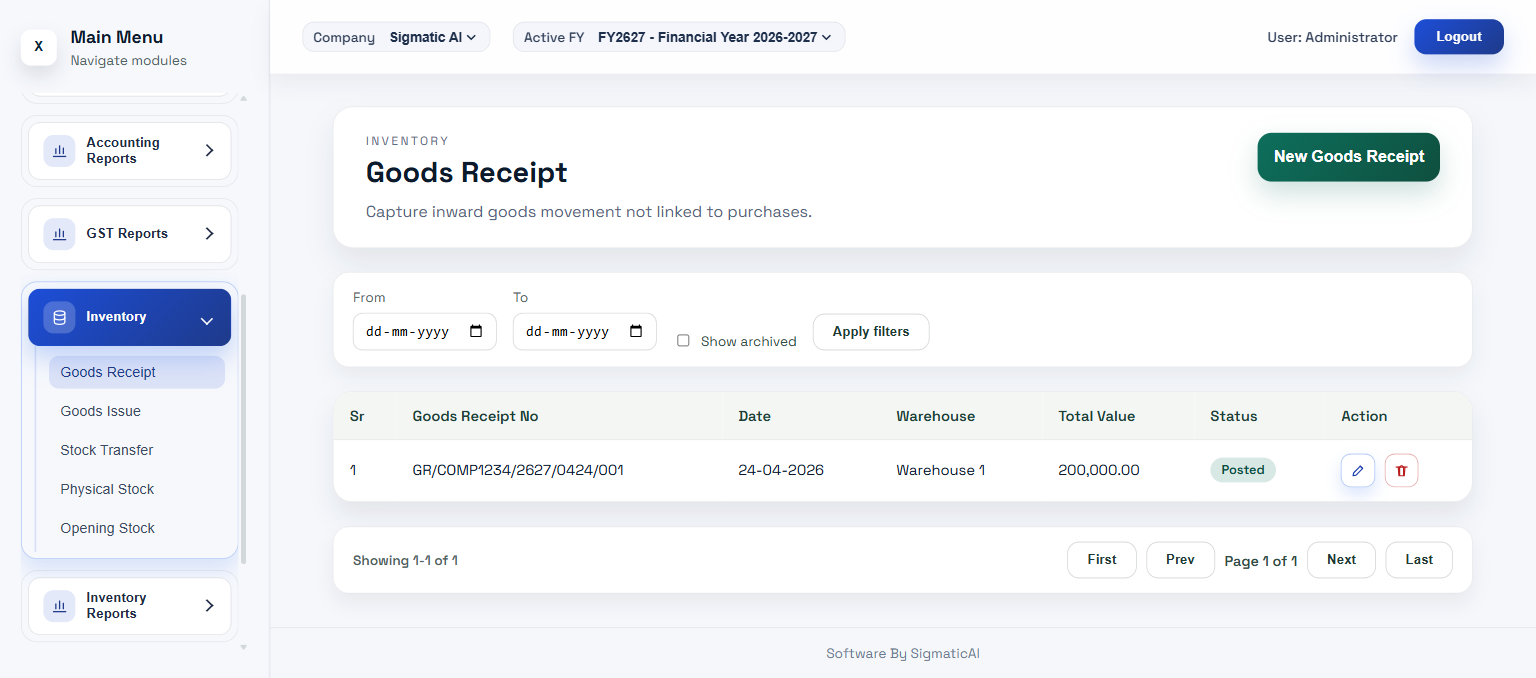Click the Inventory database icon
The width and height of the screenshot is (1536, 678).
click(59, 317)
